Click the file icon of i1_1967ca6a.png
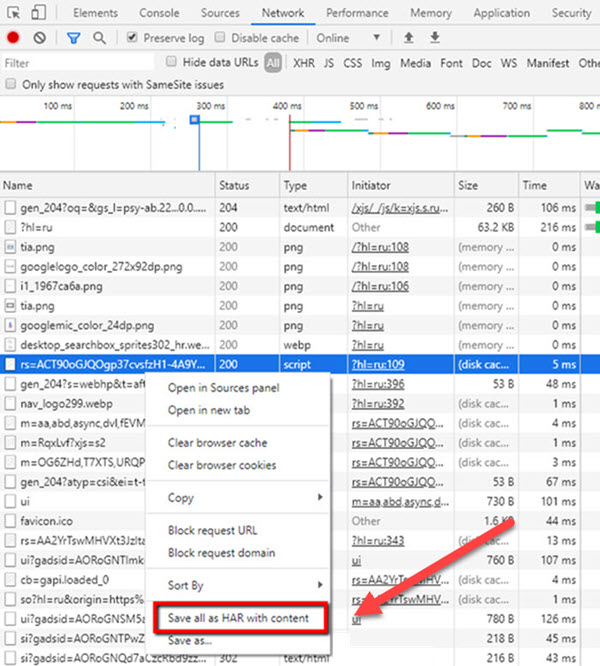This screenshot has height=666, width=600. (x=10, y=286)
